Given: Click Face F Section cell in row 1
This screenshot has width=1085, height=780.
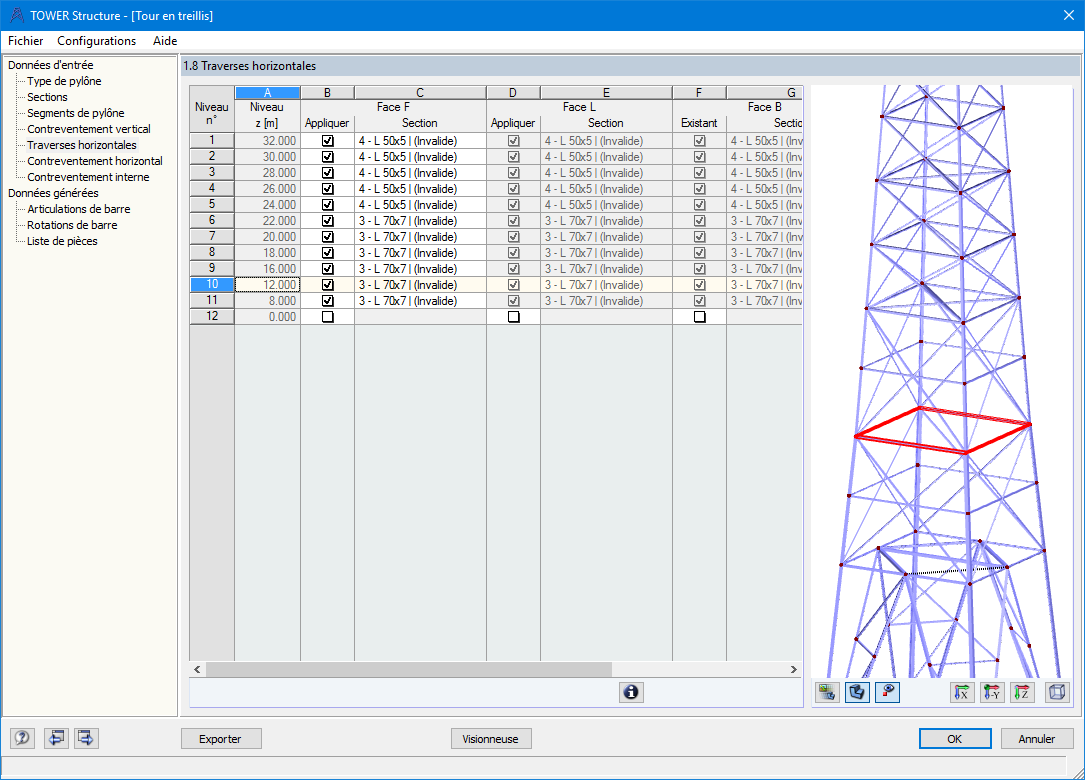Looking at the screenshot, I should point(420,140).
